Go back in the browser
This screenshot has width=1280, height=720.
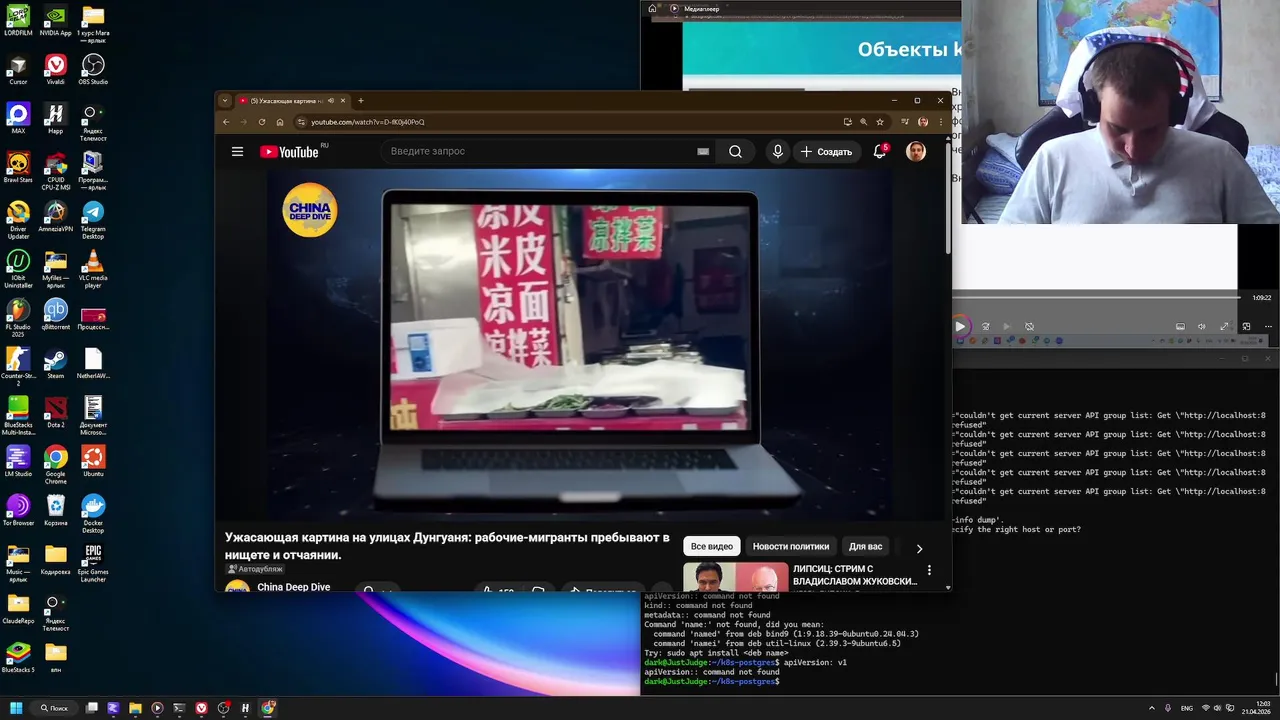[226, 122]
